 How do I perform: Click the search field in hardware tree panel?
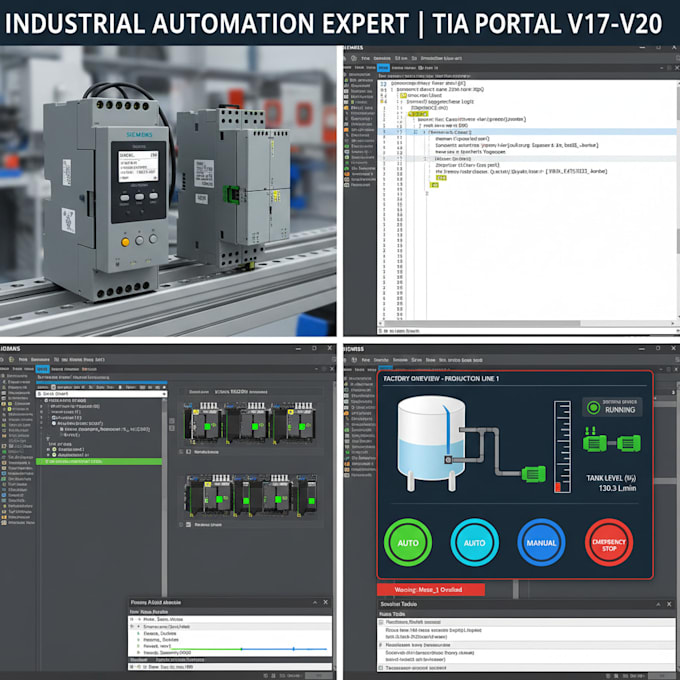tap(99, 394)
